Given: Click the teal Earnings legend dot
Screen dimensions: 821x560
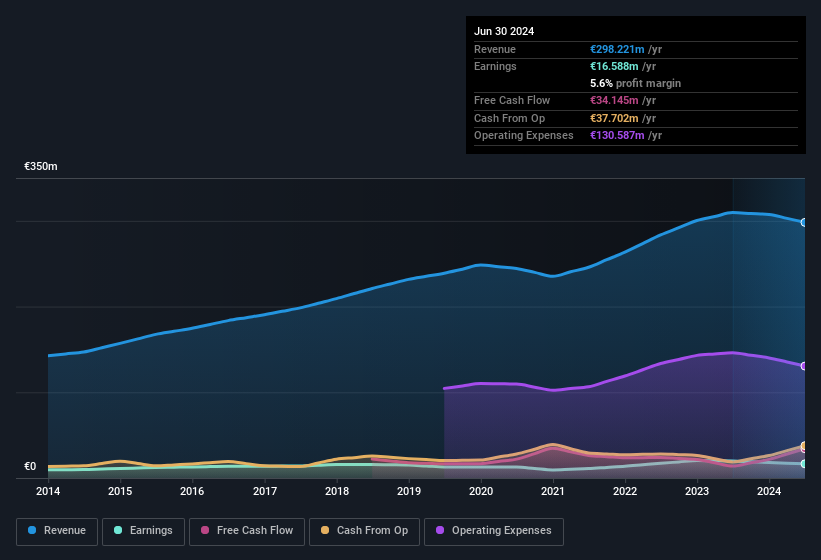Looking at the screenshot, I should [x=119, y=531].
